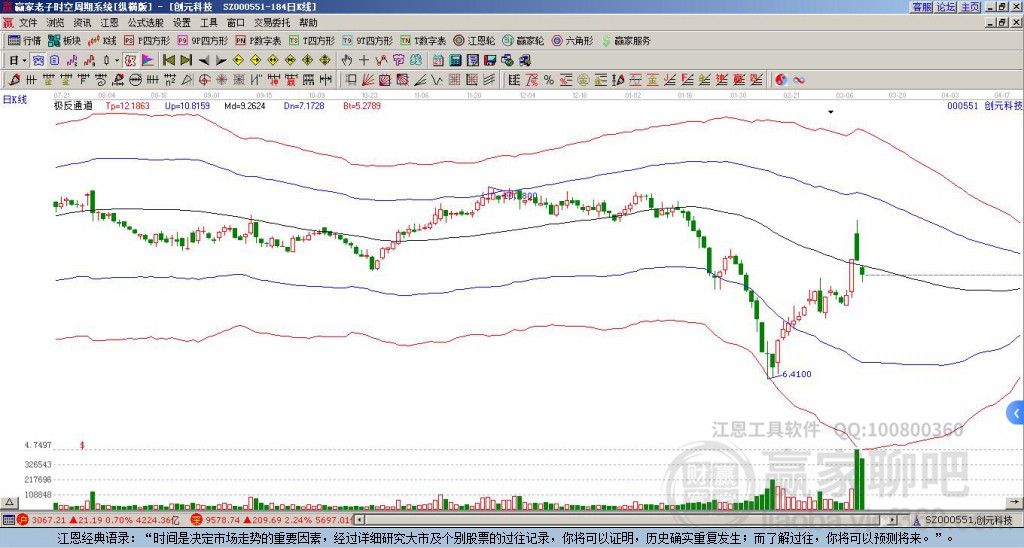Viewport: 1024px width, 548px height.
Task: Open the P数字表 tool
Action: (x=259, y=40)
